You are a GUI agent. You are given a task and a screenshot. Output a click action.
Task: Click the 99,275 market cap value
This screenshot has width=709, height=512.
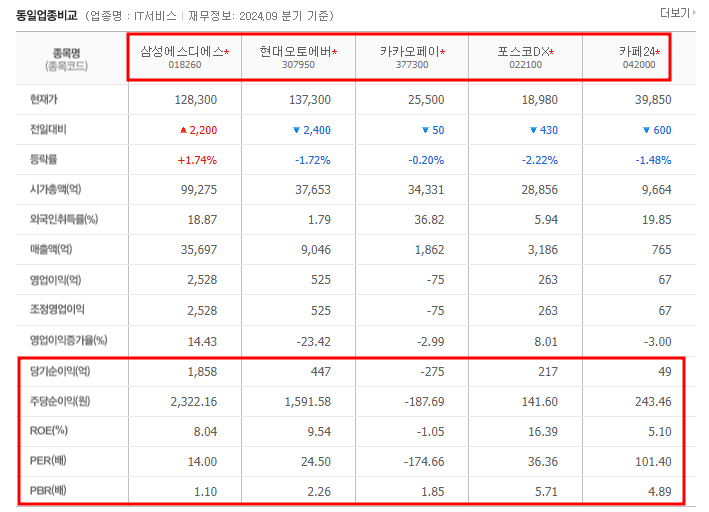199,190
